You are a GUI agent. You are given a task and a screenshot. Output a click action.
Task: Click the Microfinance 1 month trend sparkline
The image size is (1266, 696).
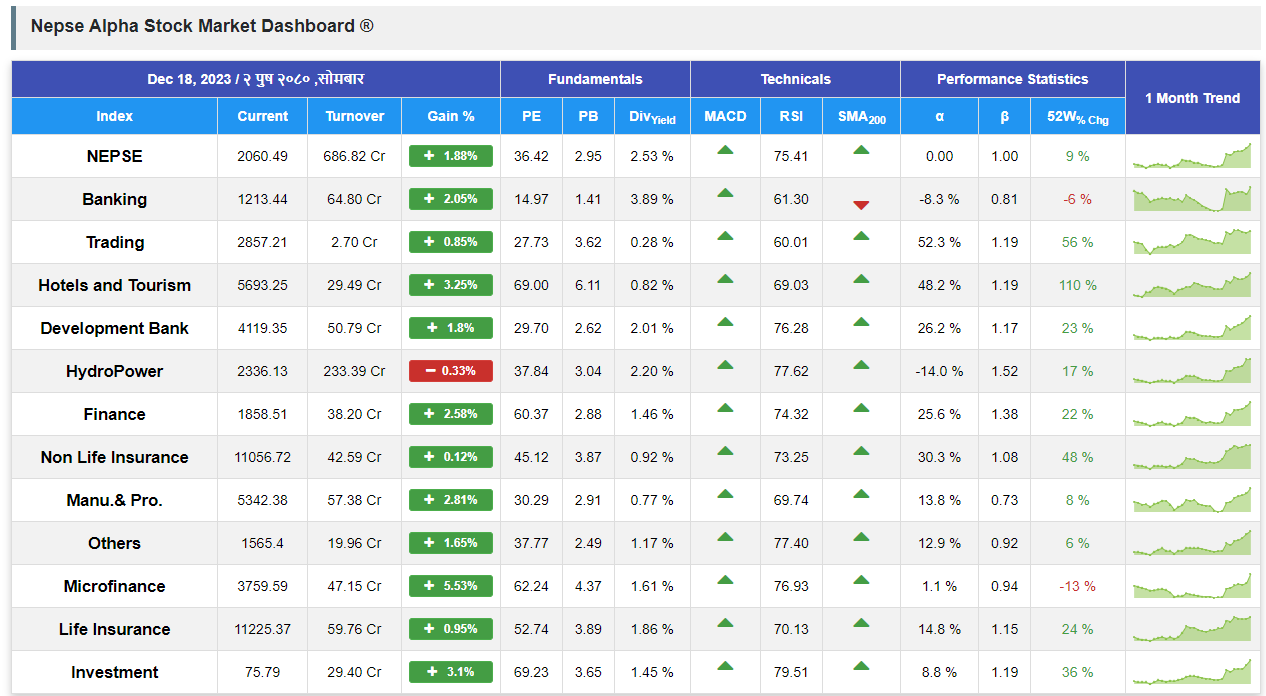click(1192, 586)
